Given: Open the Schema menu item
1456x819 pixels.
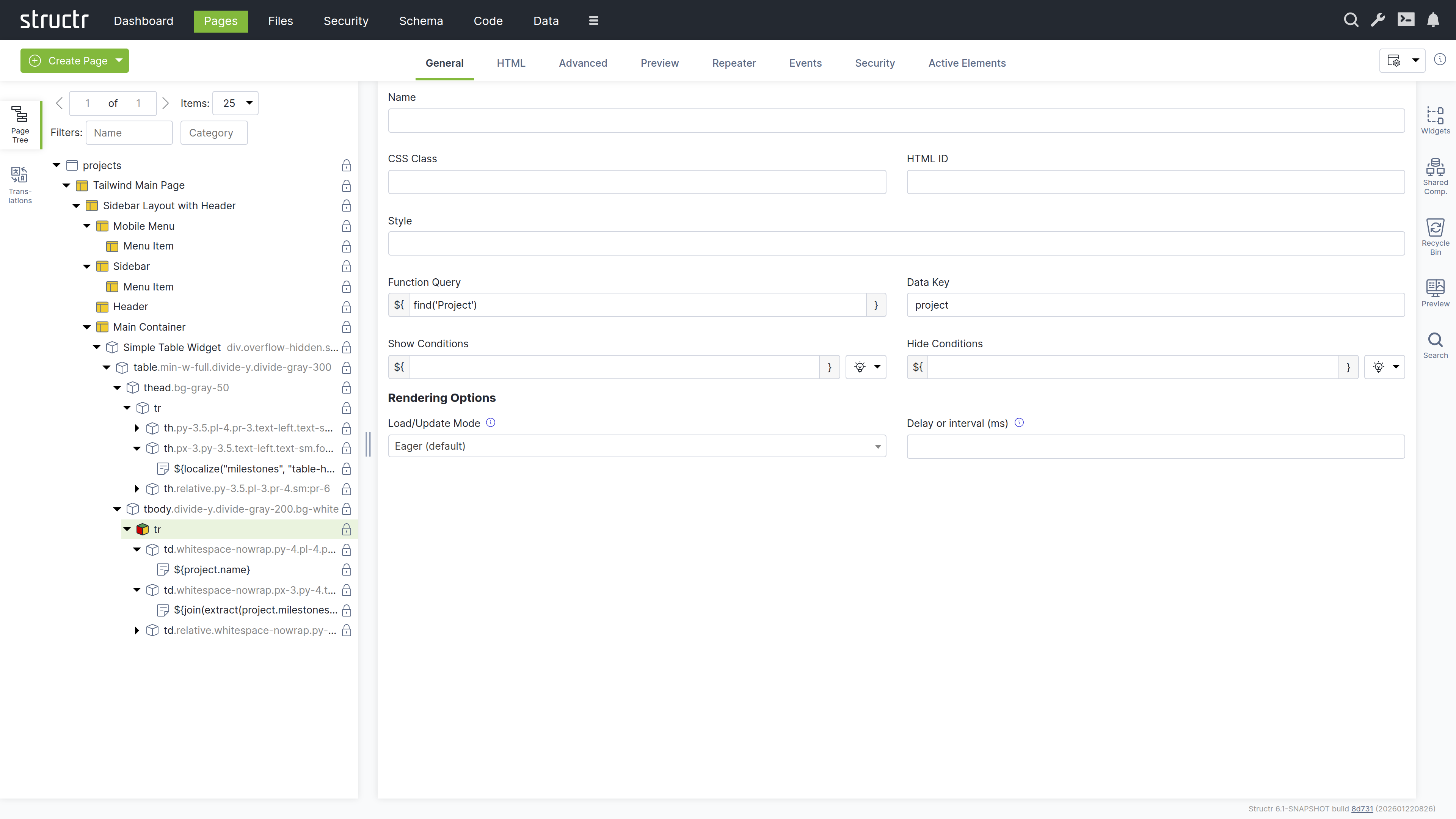Looking at the screenshot, I should point(420,21).
